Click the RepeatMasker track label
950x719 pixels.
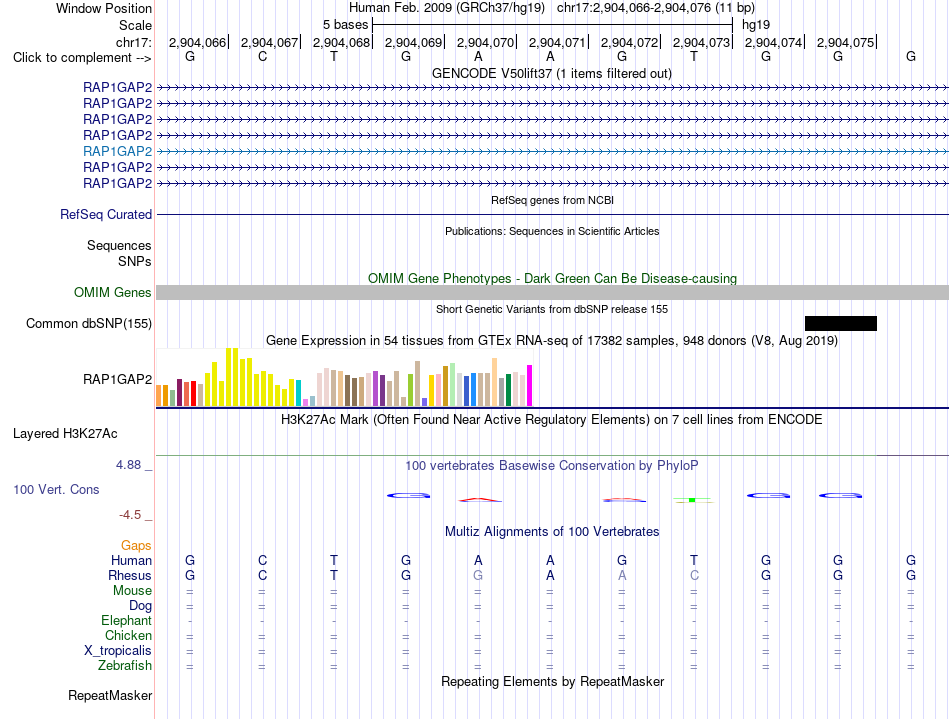110,695
